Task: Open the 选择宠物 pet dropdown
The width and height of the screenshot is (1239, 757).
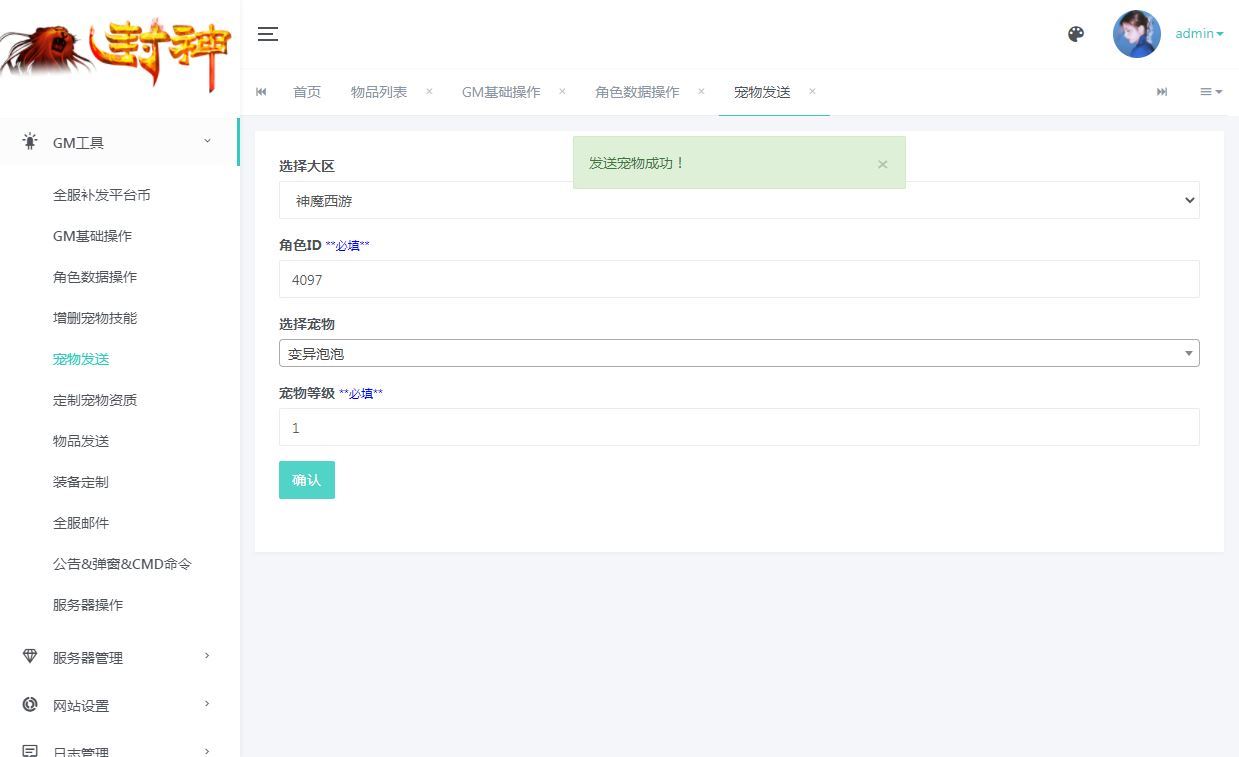Action: [x=738, y=352]
